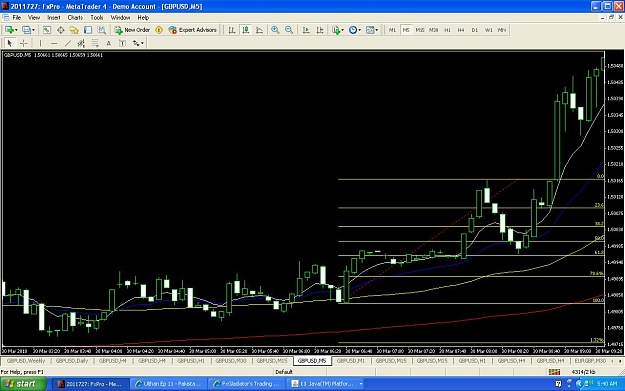The height and width of the screenshot is (391, 625).
Task: Open the Help menu
Action: tap(143, 18)
